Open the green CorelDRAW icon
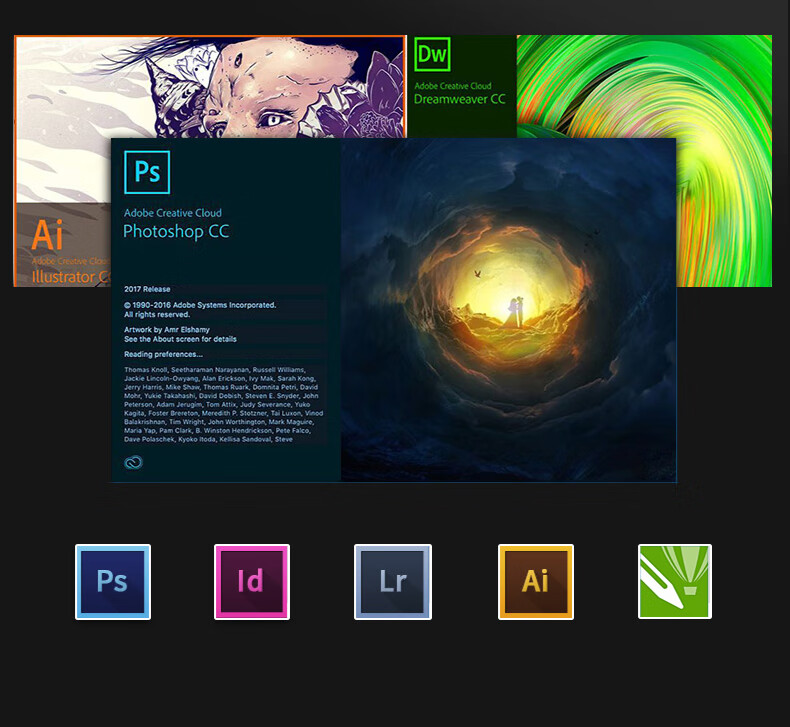Viewport: 790px width, 727px height. 675,582
